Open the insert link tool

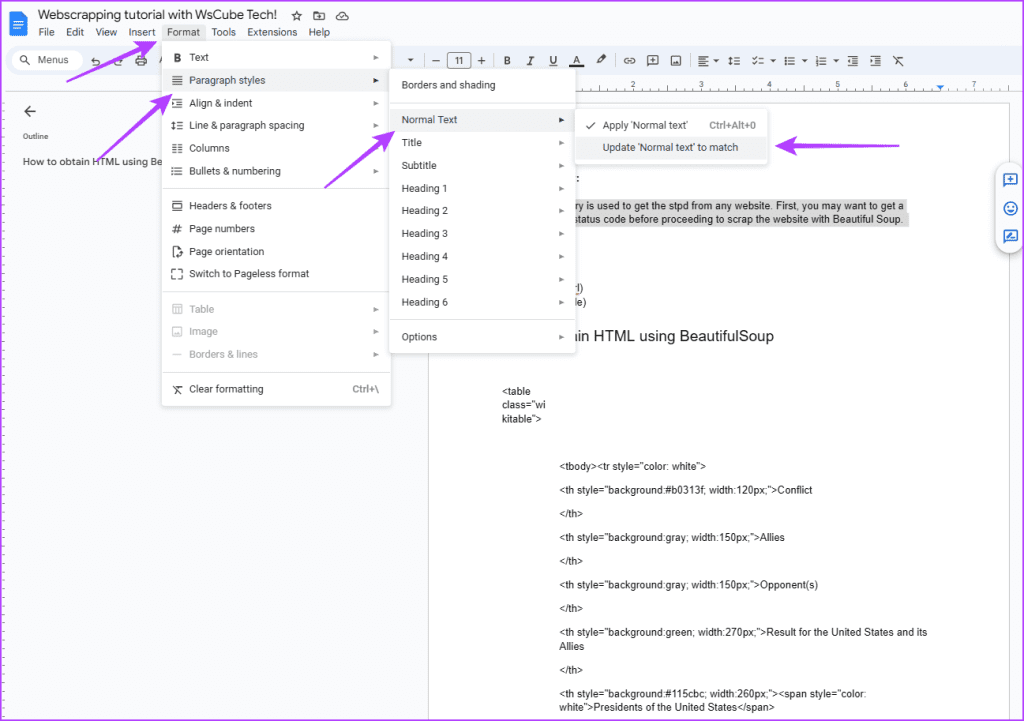pos(629,60)
